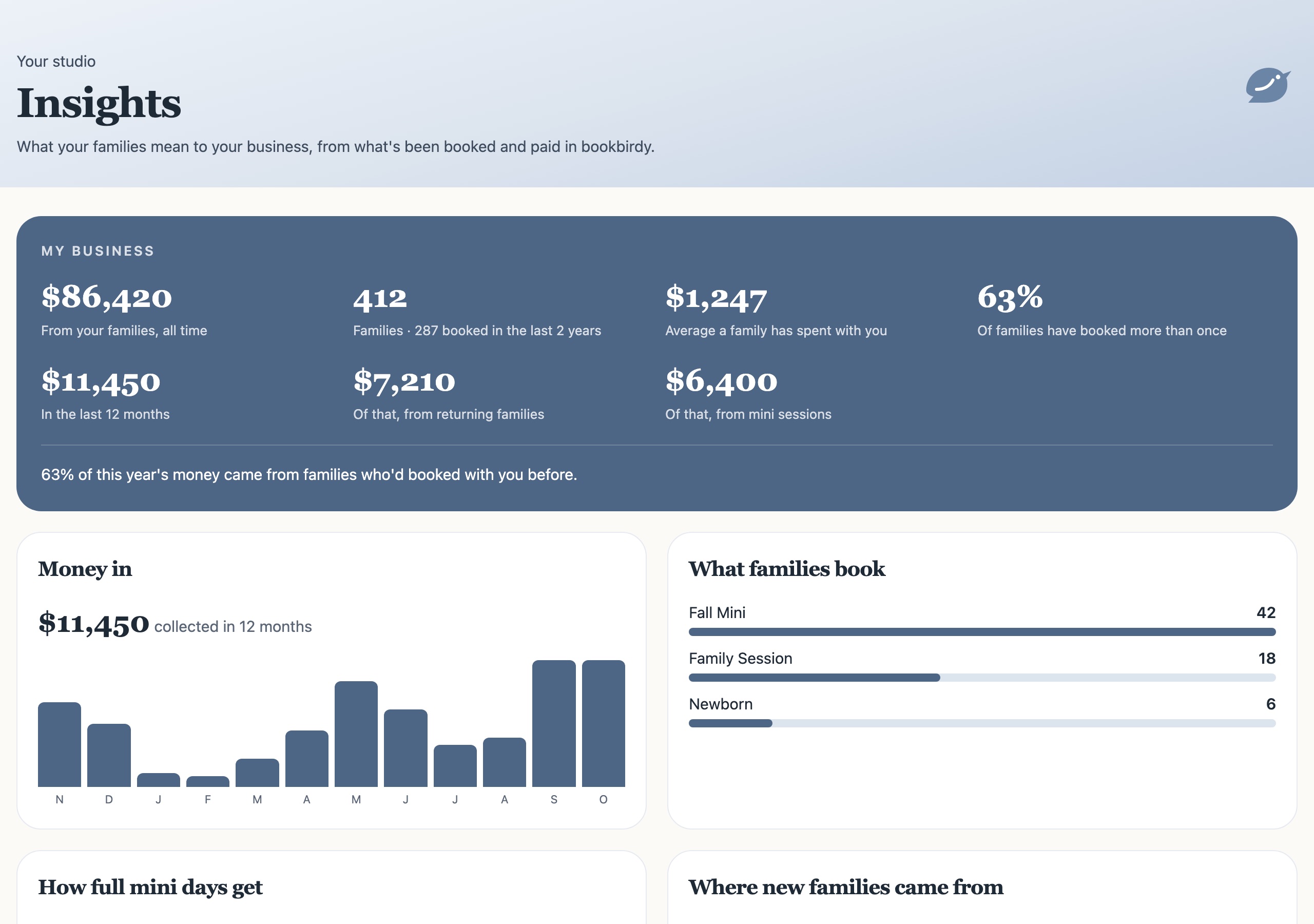Image resolution: width=1314 pixels, height=924 pixels.
Task: Click the Newborn label
Action: (x=721, y=704)
